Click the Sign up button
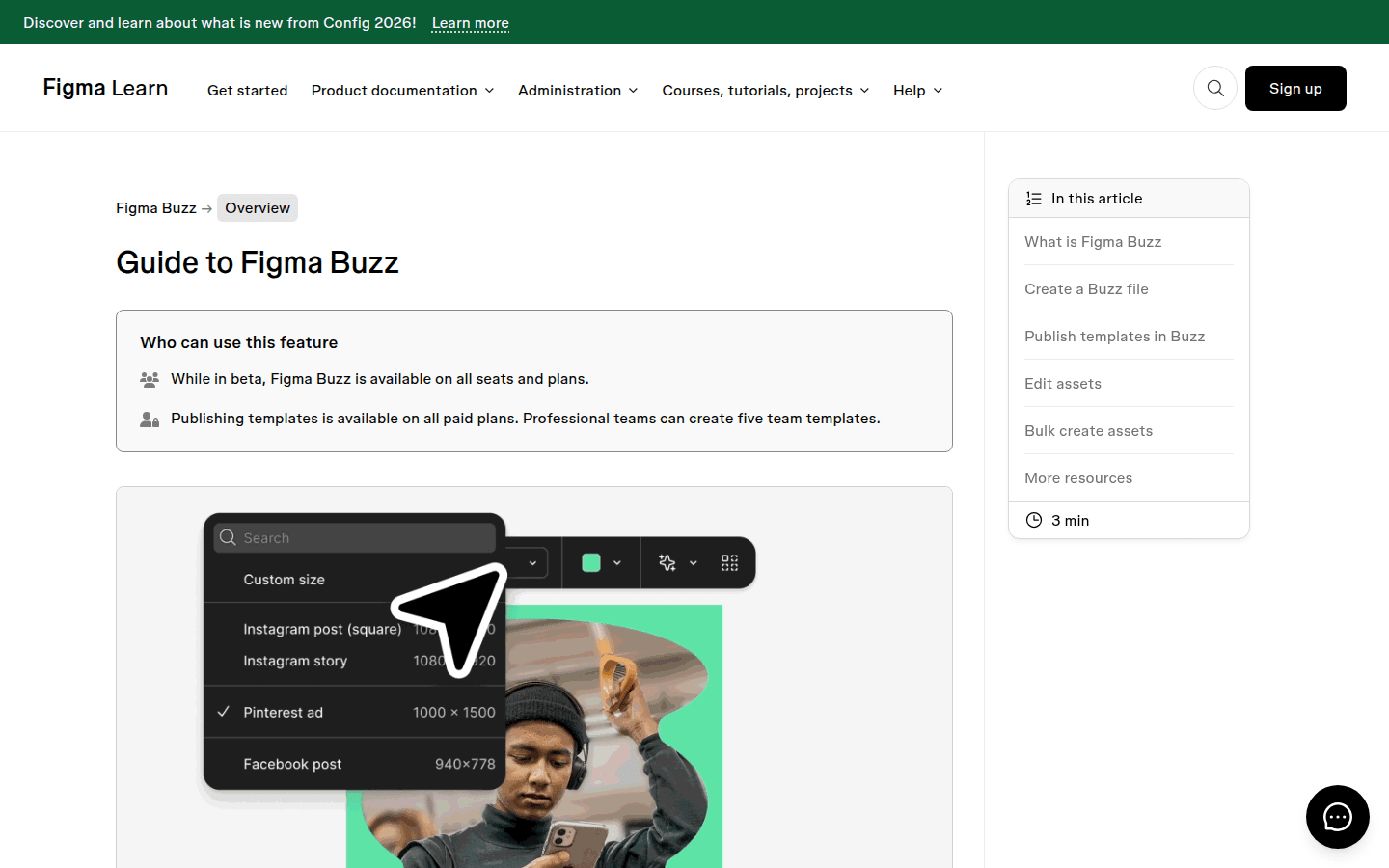 1295,89
